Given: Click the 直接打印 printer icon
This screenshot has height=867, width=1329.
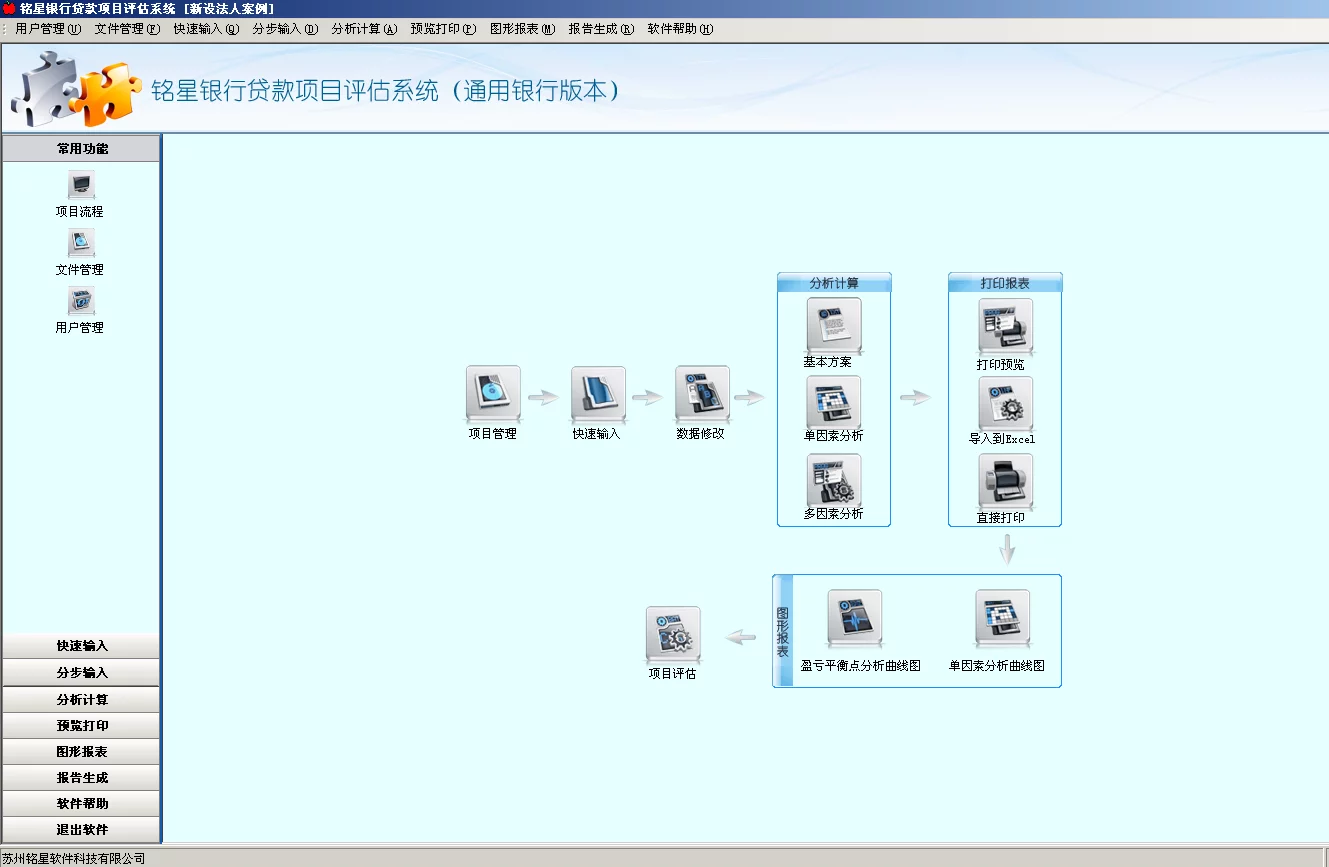Looking at the screenshot, I should point(1006,481).
